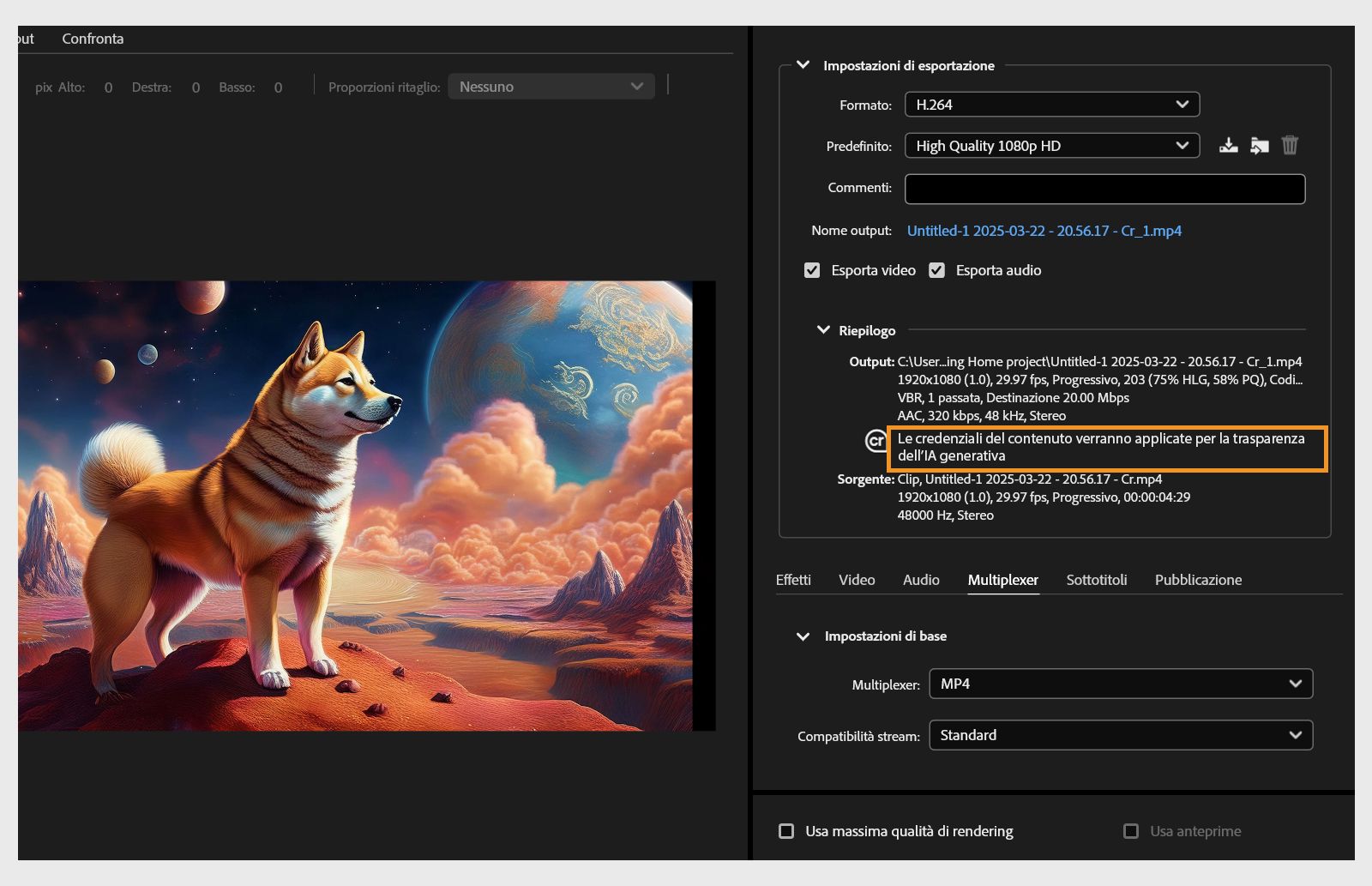Delete preset using the trash icon
Screen dimensions: 1372x886
[1289, 145]
